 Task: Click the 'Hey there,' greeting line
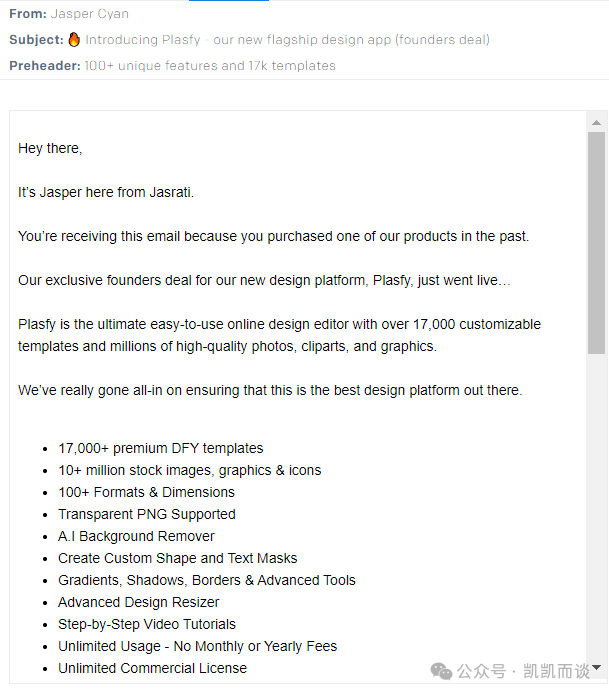[x=50, y=148]
